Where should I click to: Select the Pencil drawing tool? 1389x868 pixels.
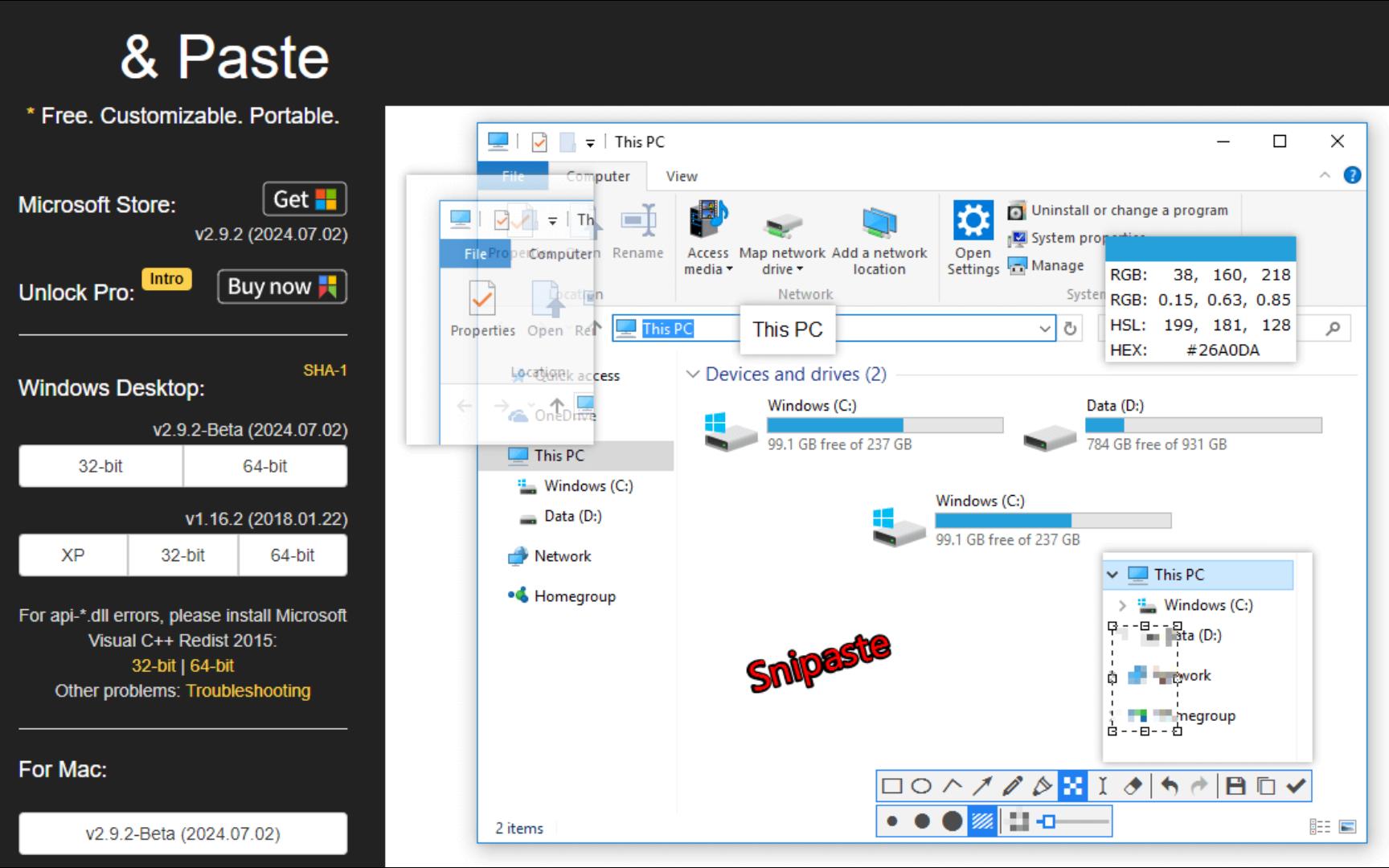1013,786
